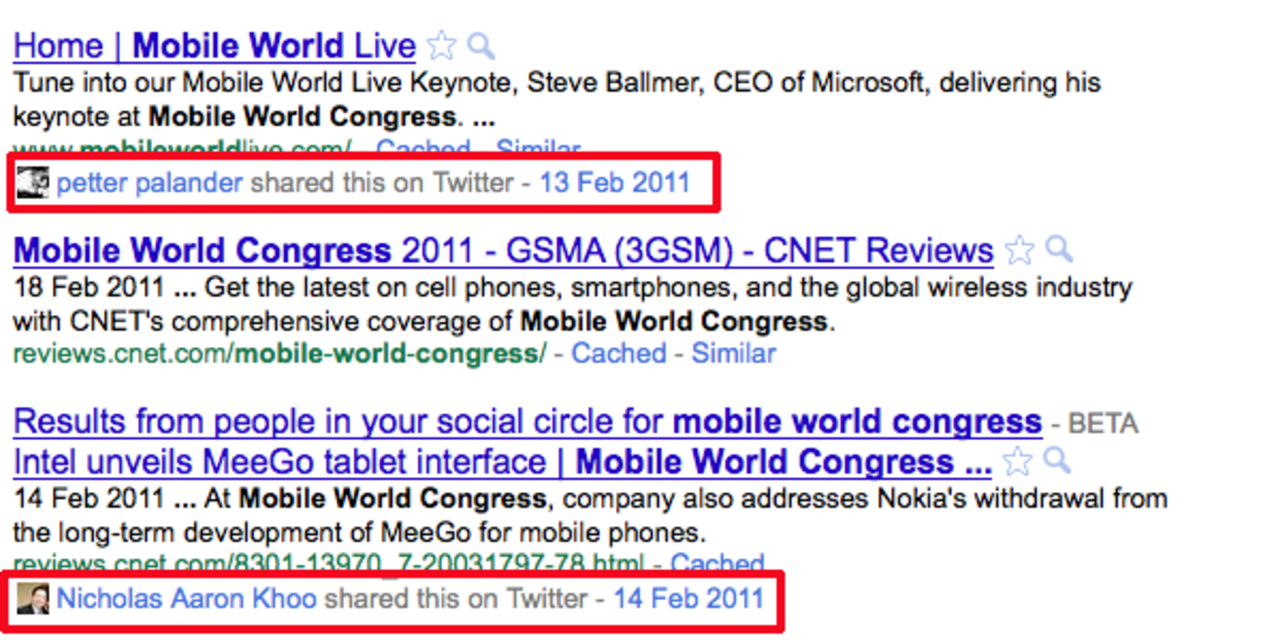Click Similar link for CNET mobile-world-congress result
Screen dimensions: 1280x640
[733, 353]
